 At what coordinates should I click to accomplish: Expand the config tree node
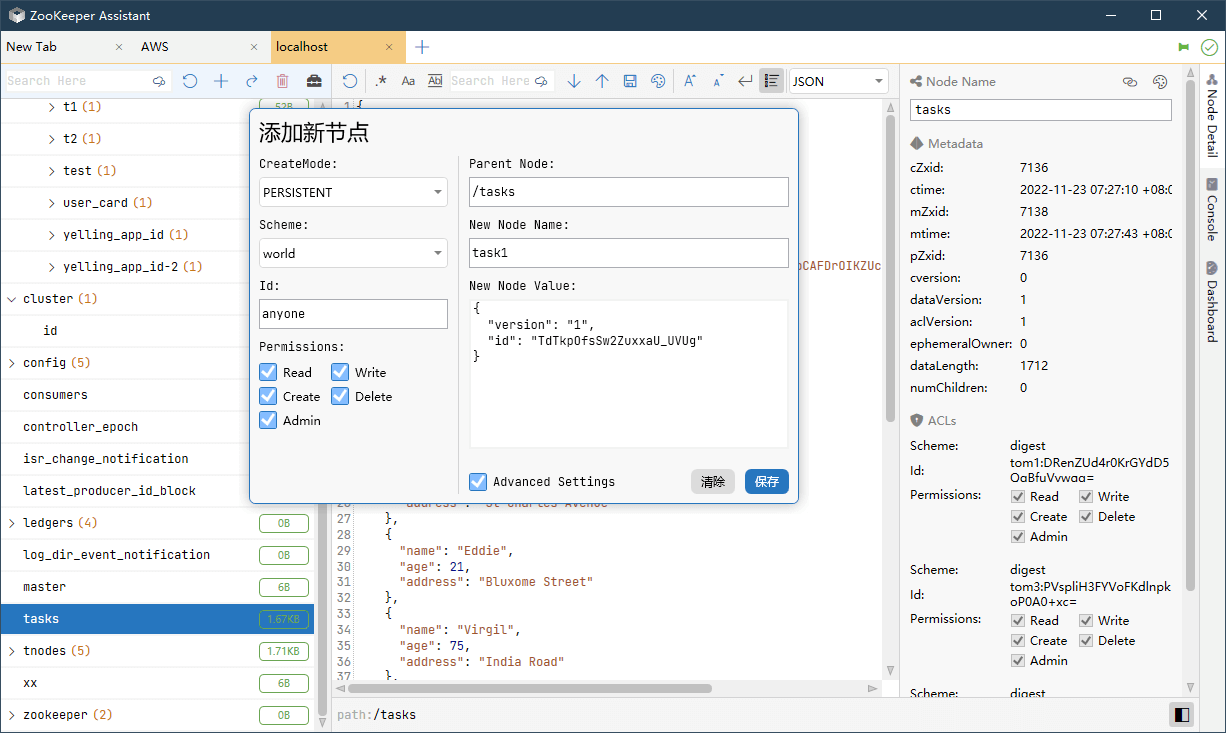pyautogui.click(x=12, y=363)
